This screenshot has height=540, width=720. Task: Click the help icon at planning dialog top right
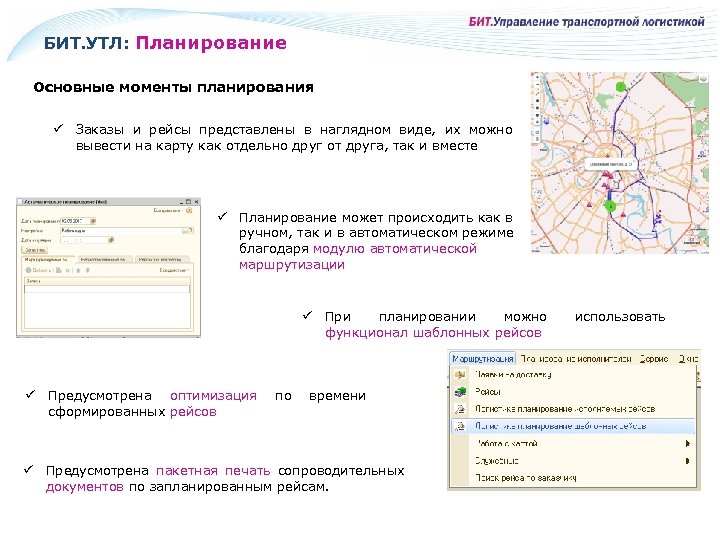189,210
